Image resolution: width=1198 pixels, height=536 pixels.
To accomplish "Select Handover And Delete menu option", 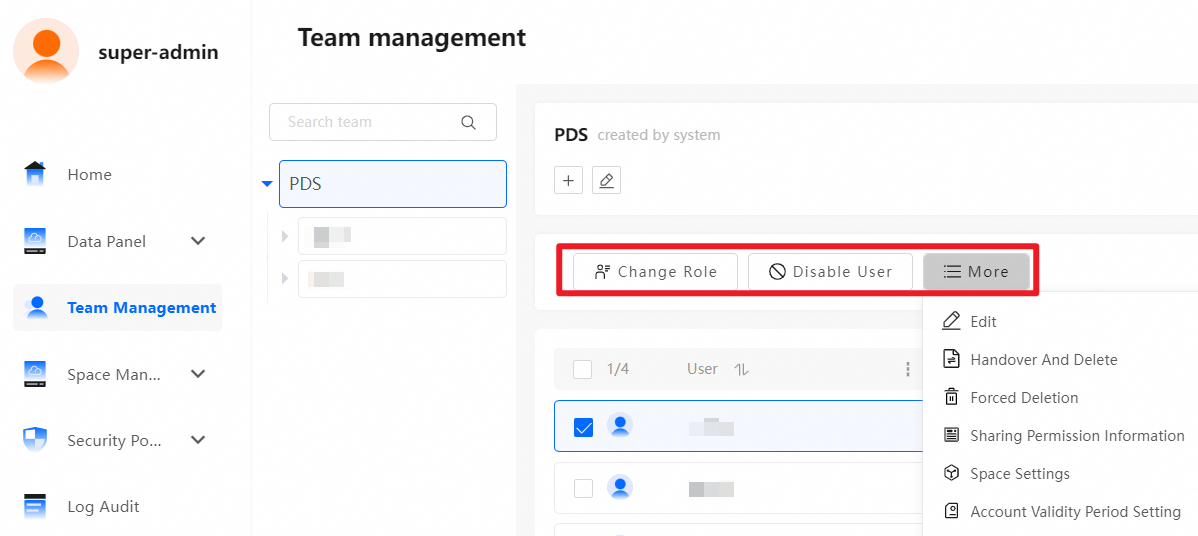I will coord(1043,360).
